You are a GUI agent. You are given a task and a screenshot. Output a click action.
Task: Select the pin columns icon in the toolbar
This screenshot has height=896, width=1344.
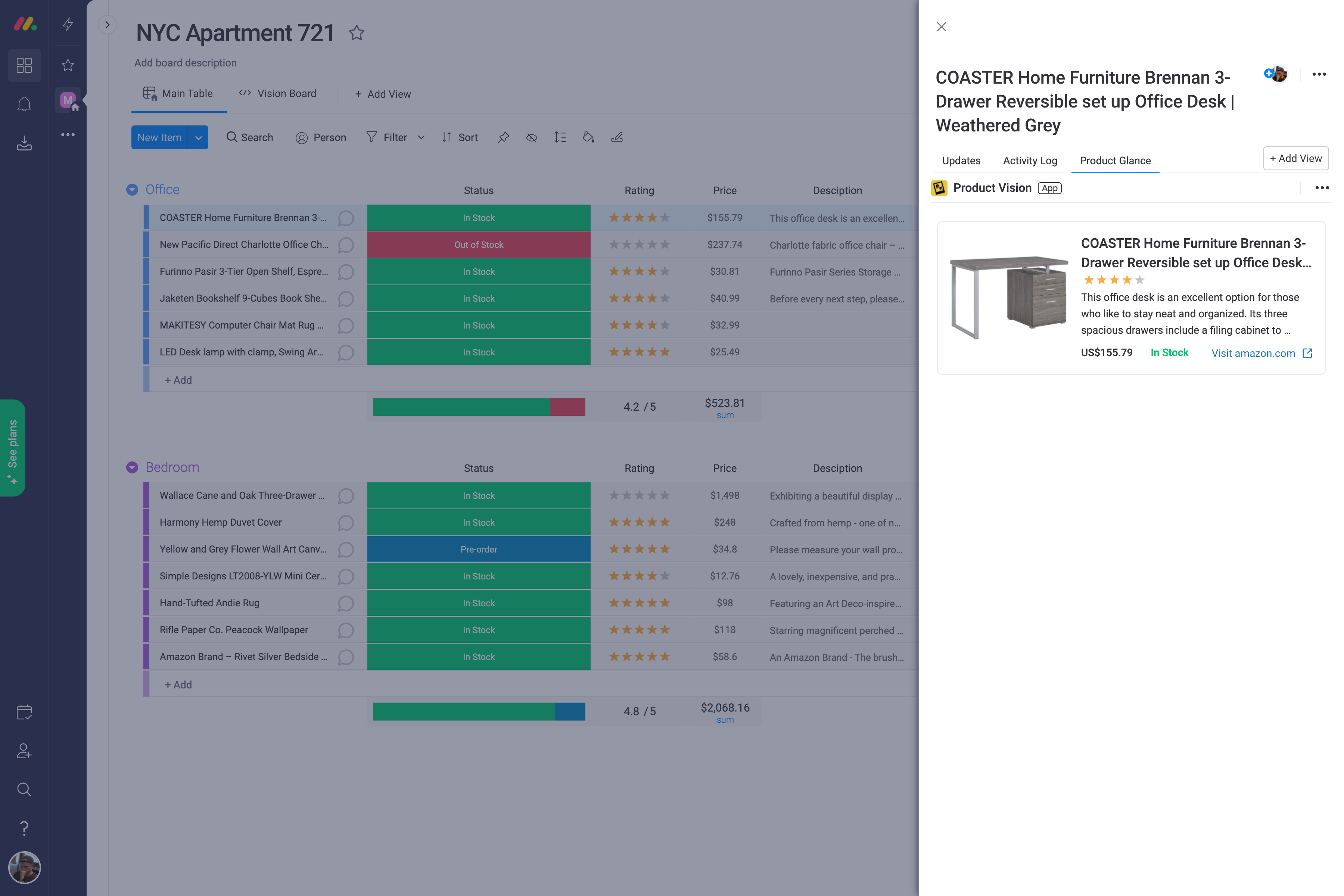click(x=503, y=137)
